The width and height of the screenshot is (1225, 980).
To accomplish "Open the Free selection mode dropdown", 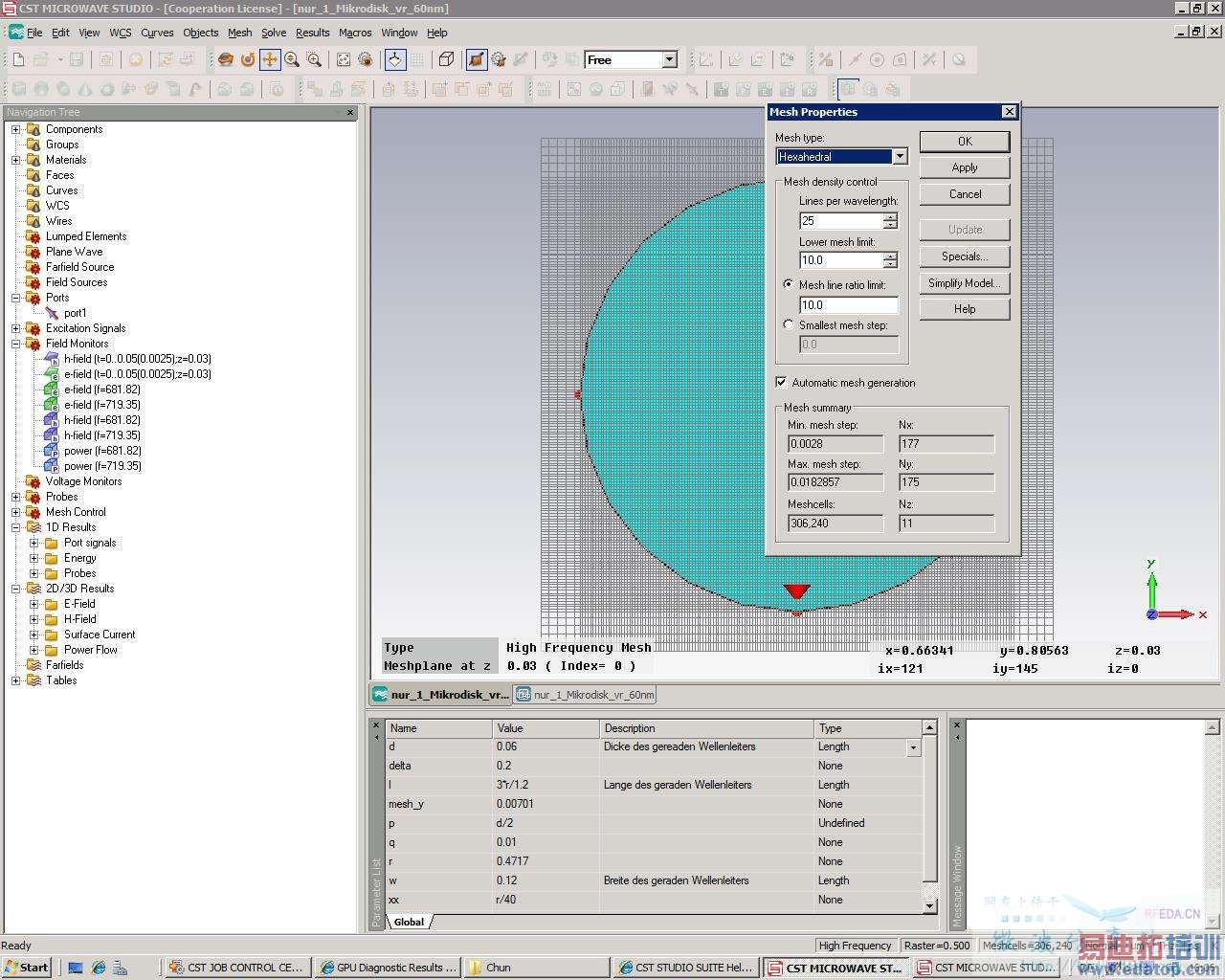I will (x=669, y=59).
